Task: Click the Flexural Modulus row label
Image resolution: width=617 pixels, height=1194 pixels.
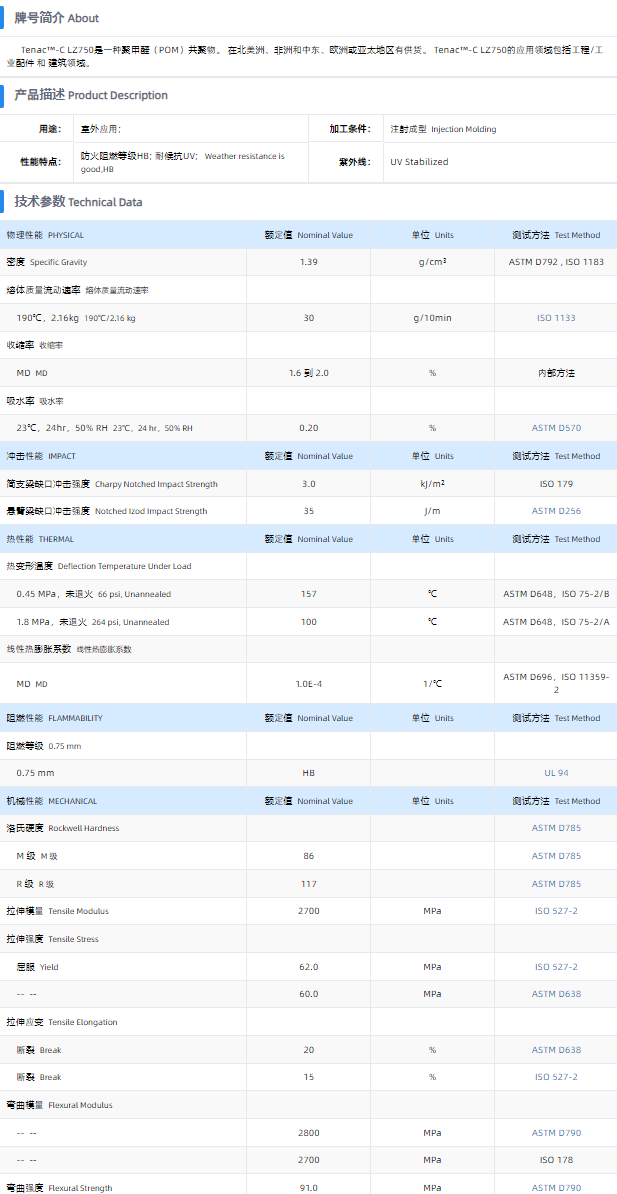Action: (59, 1104)
